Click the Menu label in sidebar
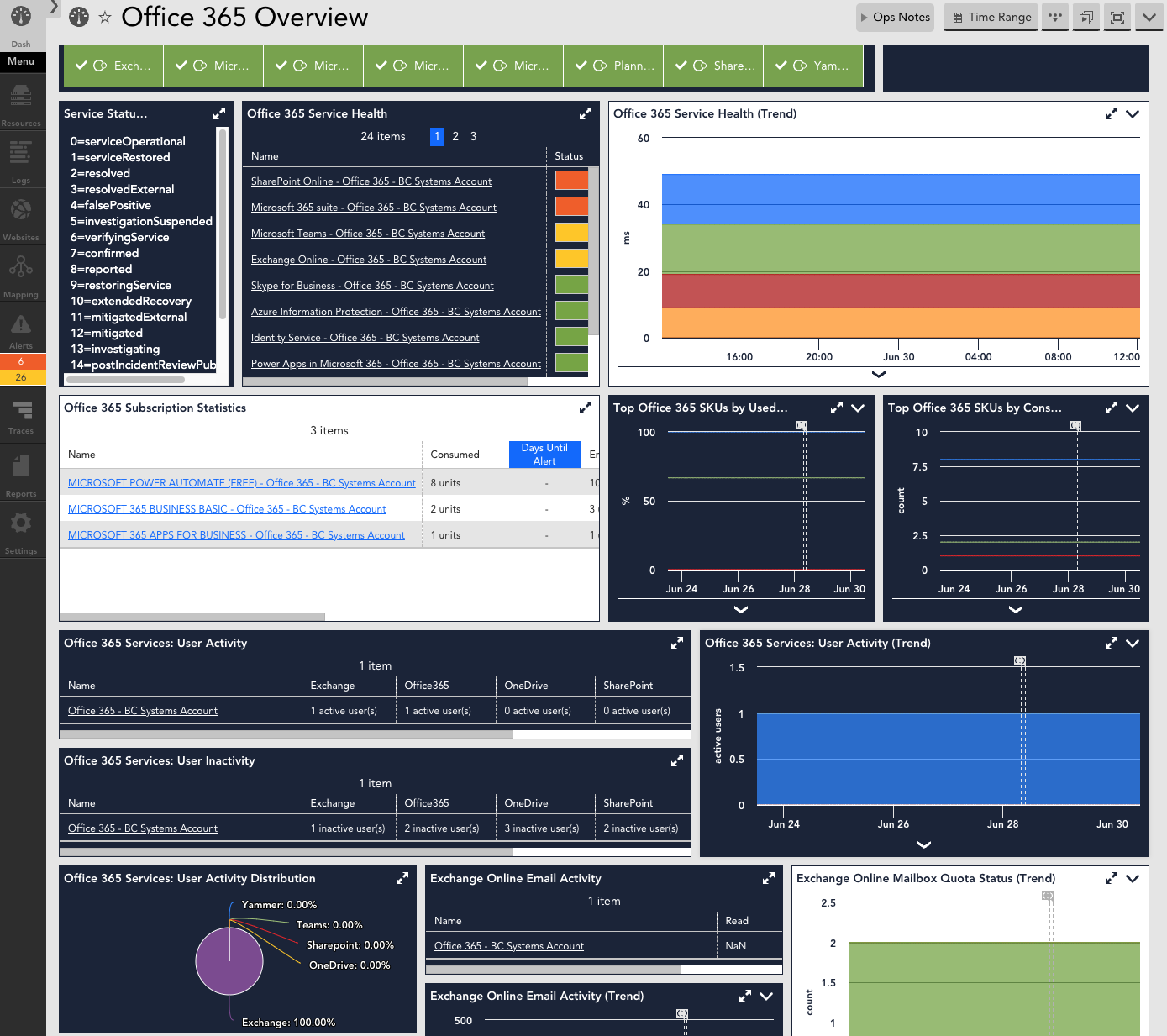The image size is (1167, 1036). (x=21, y=61)
